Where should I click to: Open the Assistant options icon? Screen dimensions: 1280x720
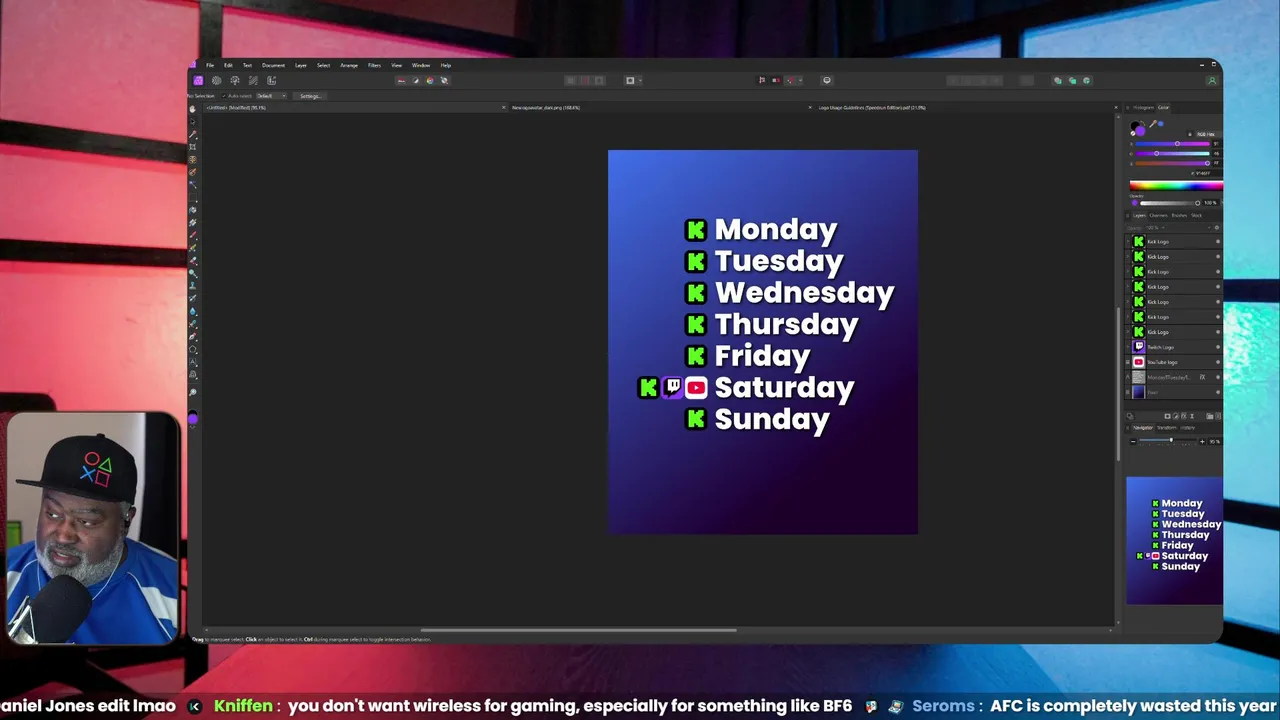(x=827, y=80)
